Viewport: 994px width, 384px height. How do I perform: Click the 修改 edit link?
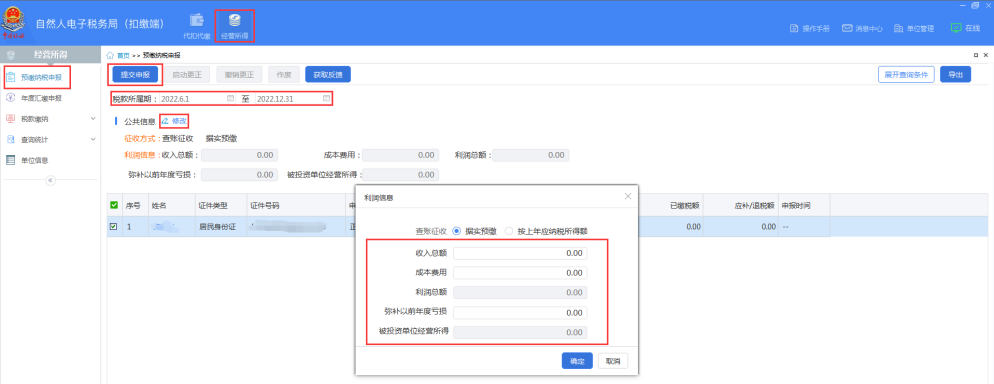[174, 120]
